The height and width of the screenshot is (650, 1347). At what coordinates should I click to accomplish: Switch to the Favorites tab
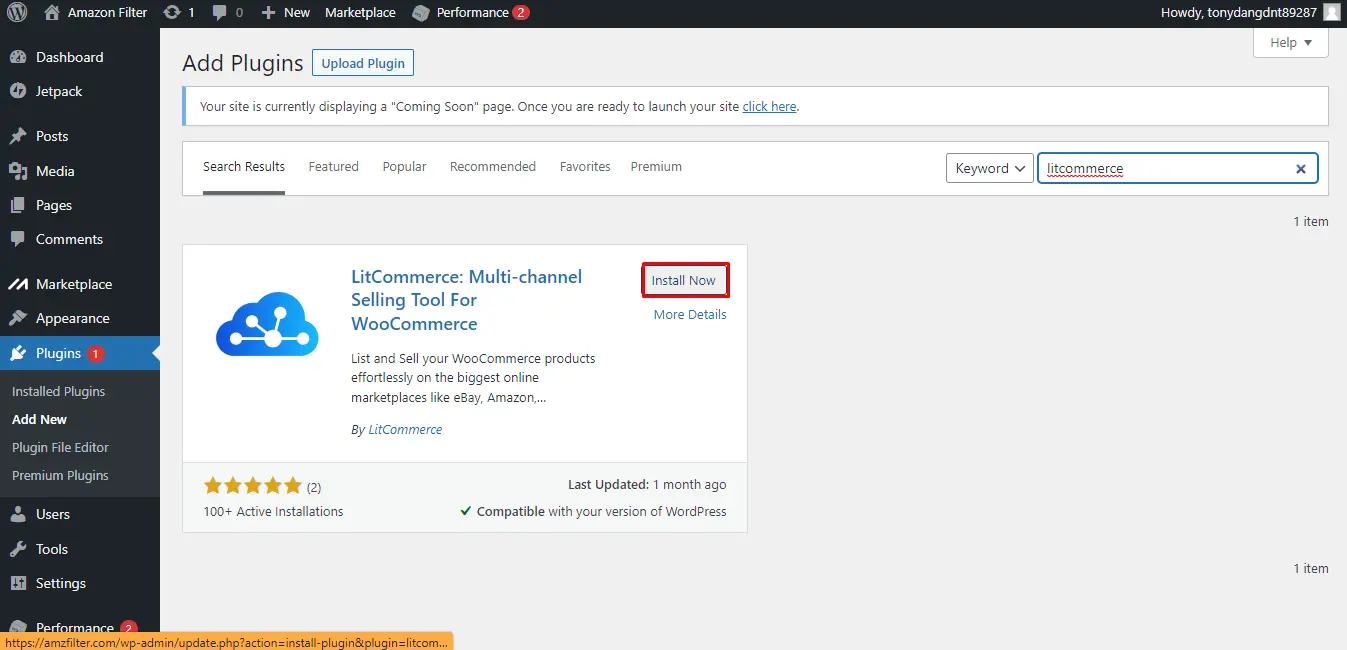pyautogui.click(x=585, y=167)
